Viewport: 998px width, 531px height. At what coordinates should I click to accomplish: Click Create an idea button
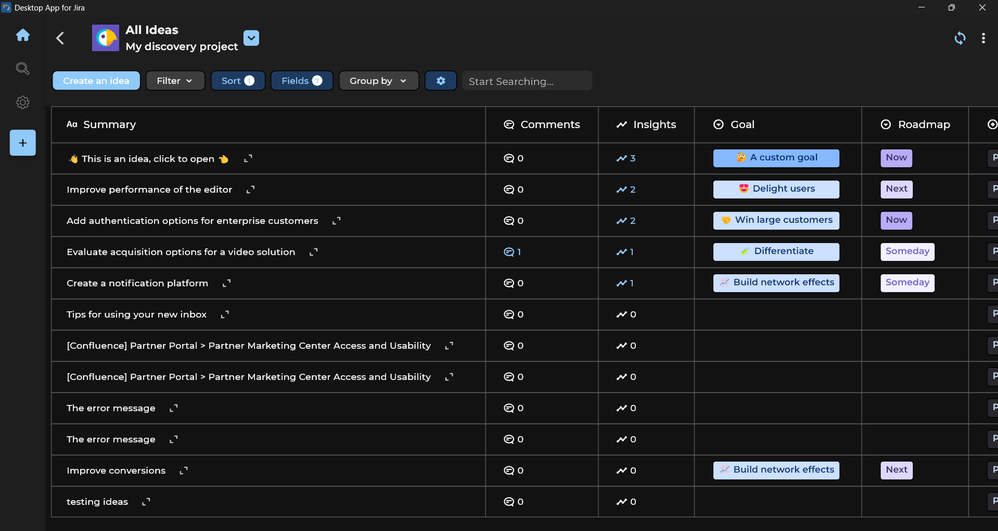point(96,81)
